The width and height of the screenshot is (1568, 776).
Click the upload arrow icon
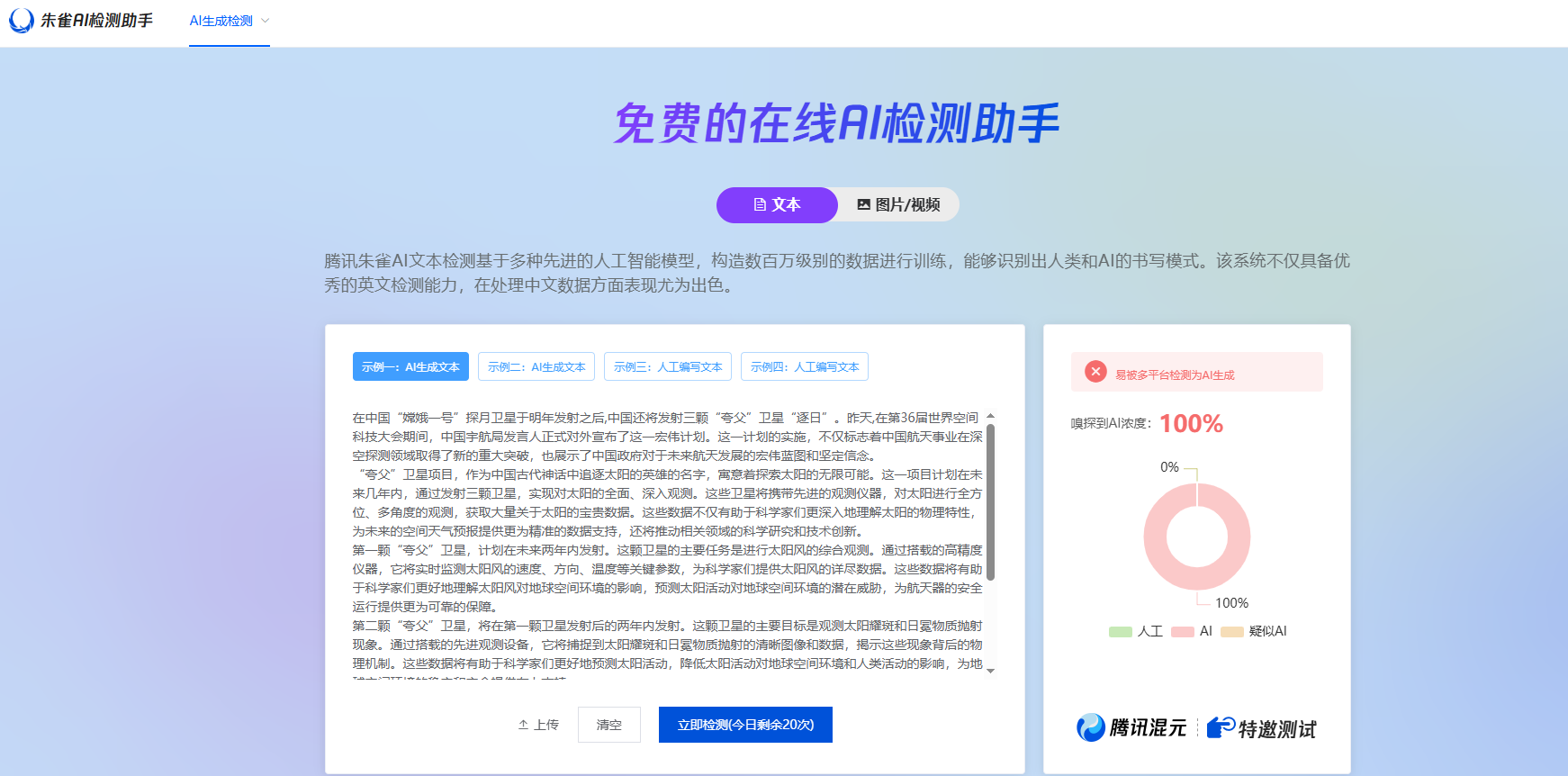point(523,725)
